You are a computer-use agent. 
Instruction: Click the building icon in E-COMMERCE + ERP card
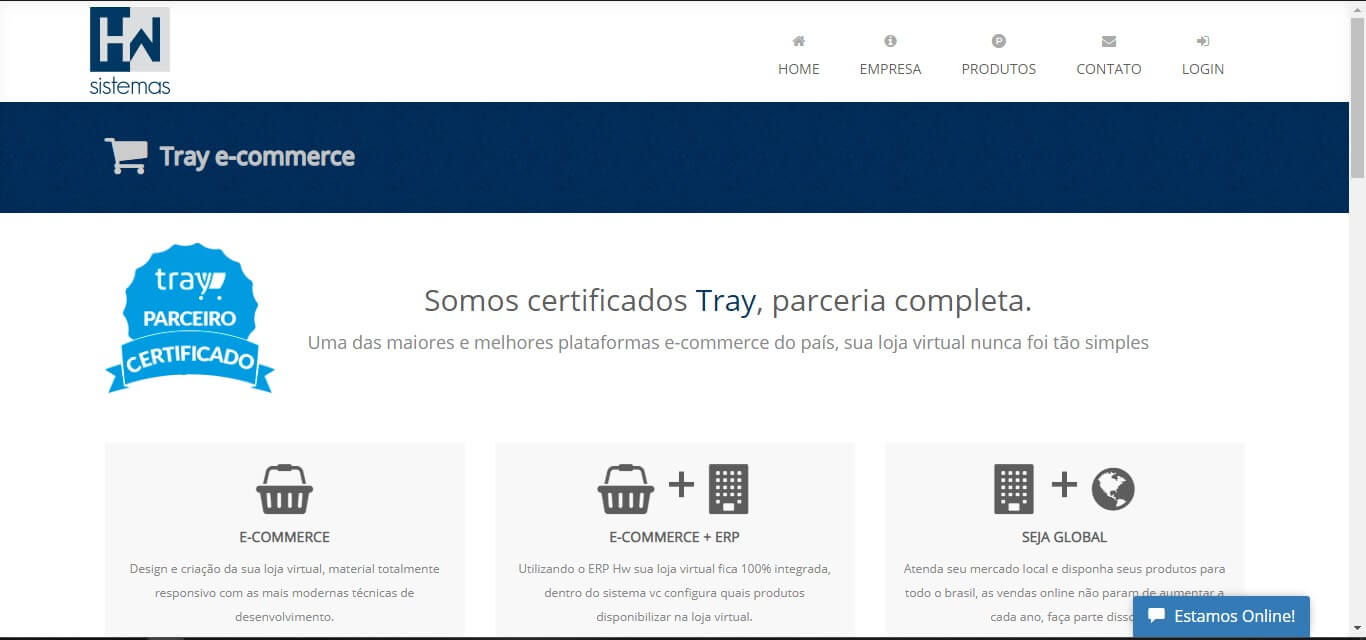728,489
